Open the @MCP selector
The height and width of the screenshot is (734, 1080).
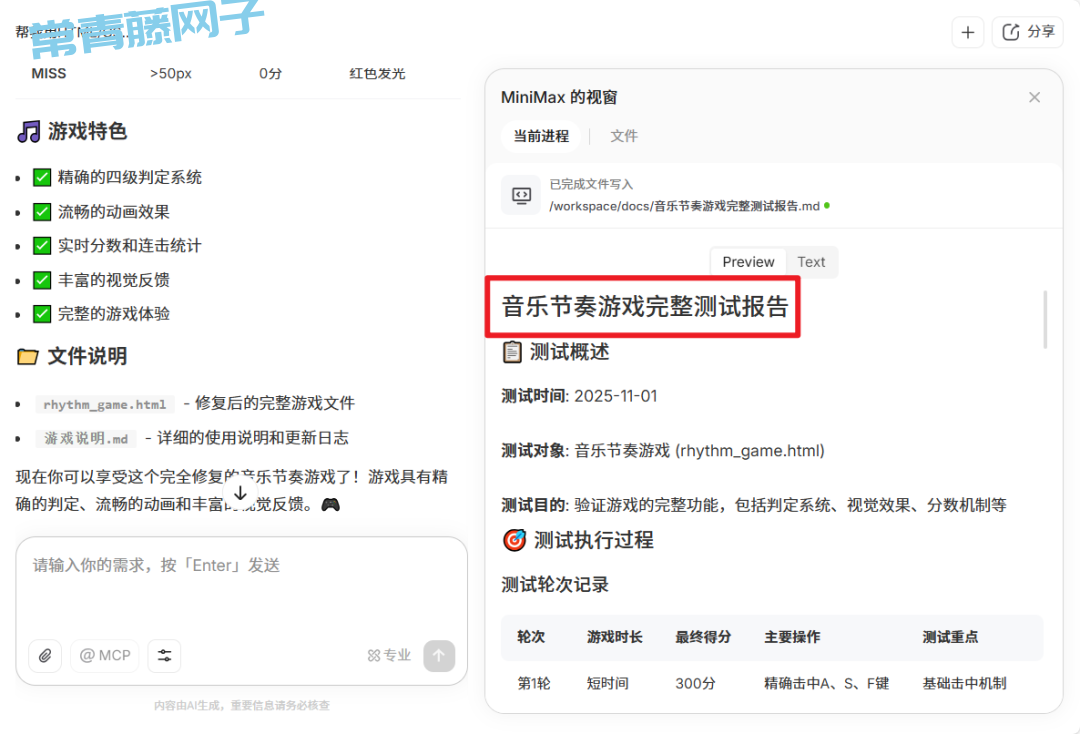(105, 655)
